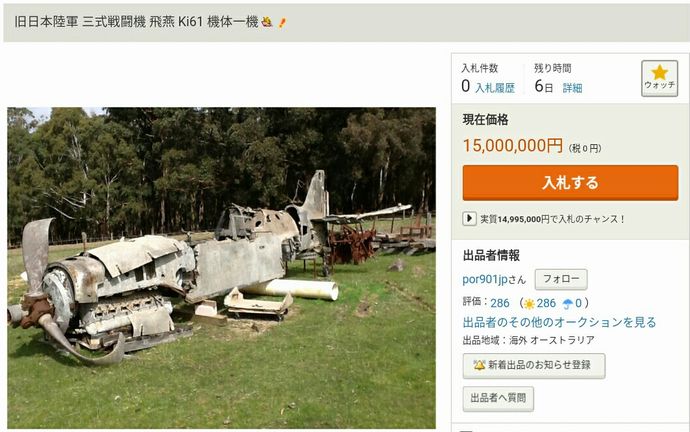The image size is (690, 432).
Task: Follow the seller with フォロー button
Action: click(x=561, y=279)
